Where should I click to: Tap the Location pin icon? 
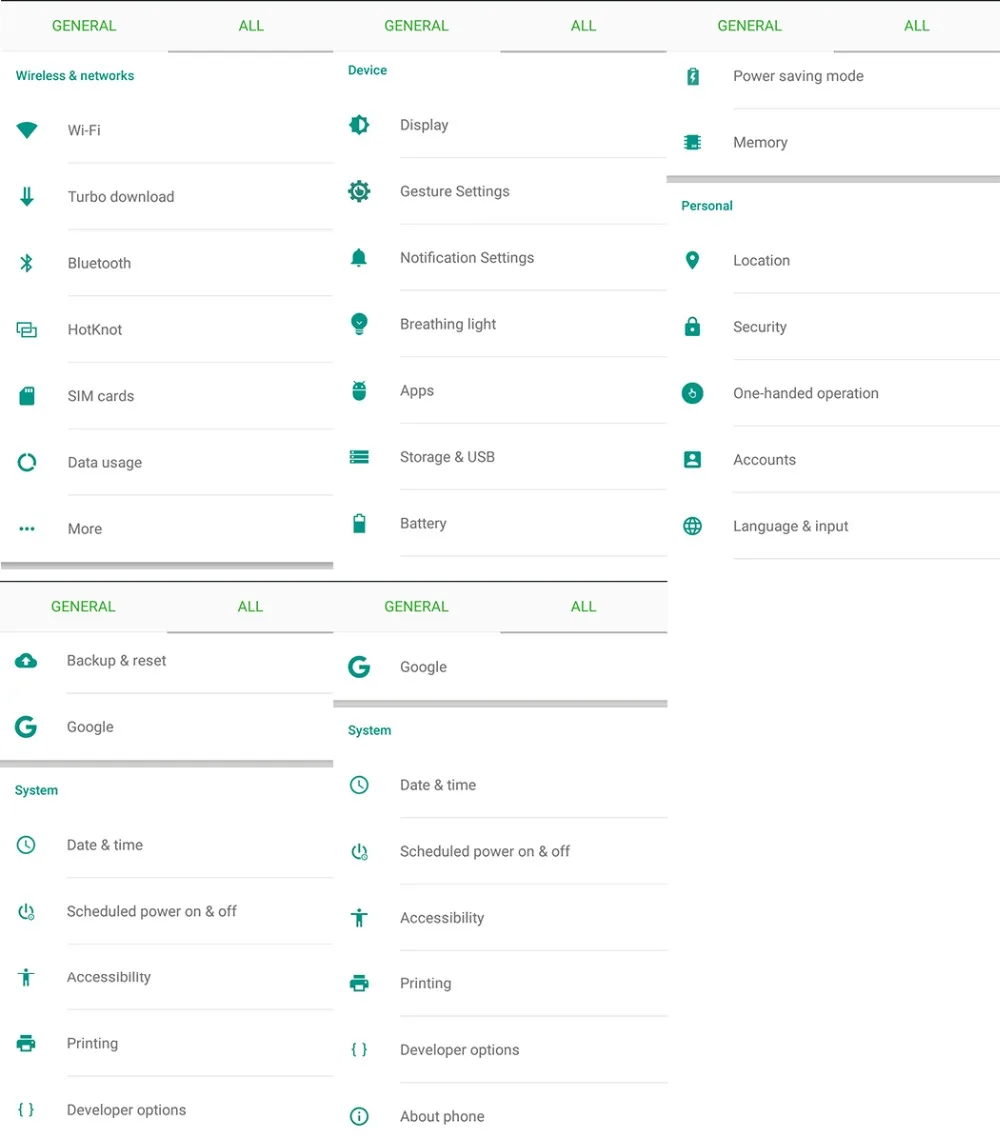click(x=693, y=260)
